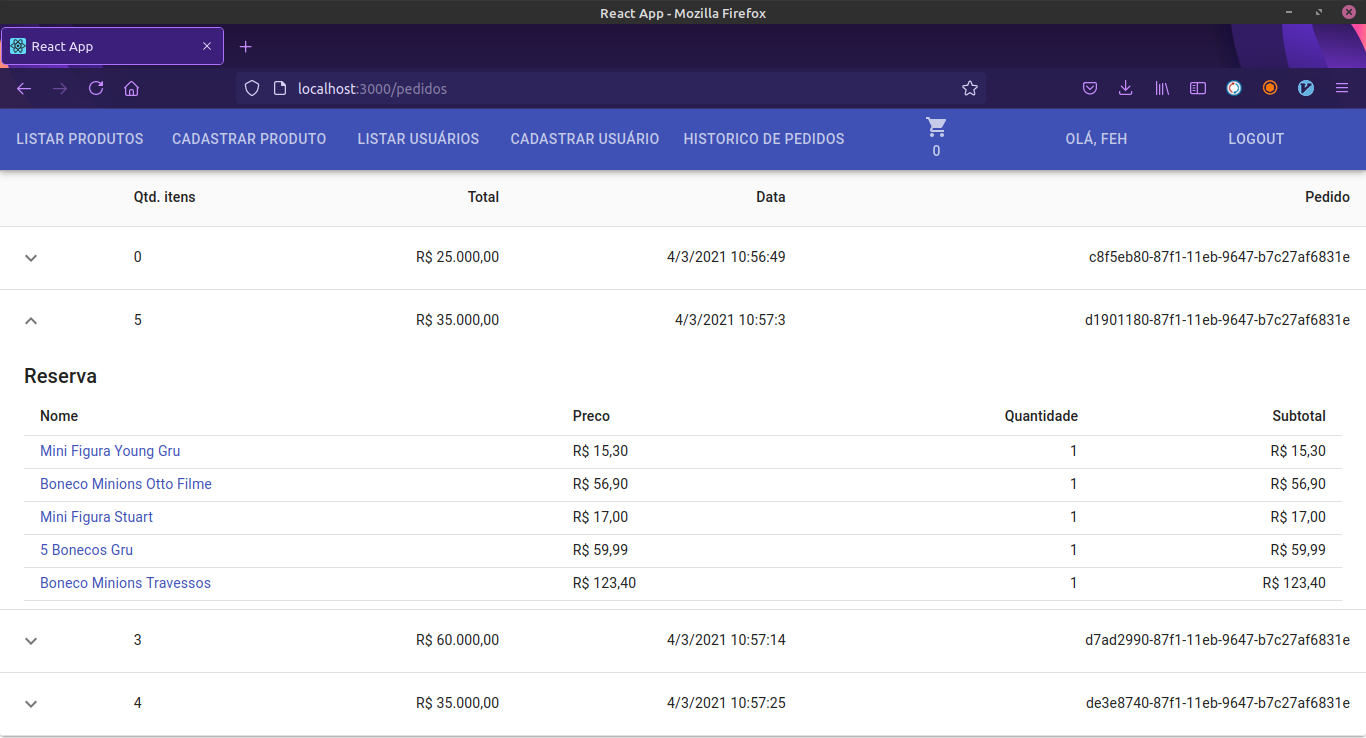This screenshot has width=1366, height=738.
Task: Open a new browser tab with plus
Action: tap(246, 47)
